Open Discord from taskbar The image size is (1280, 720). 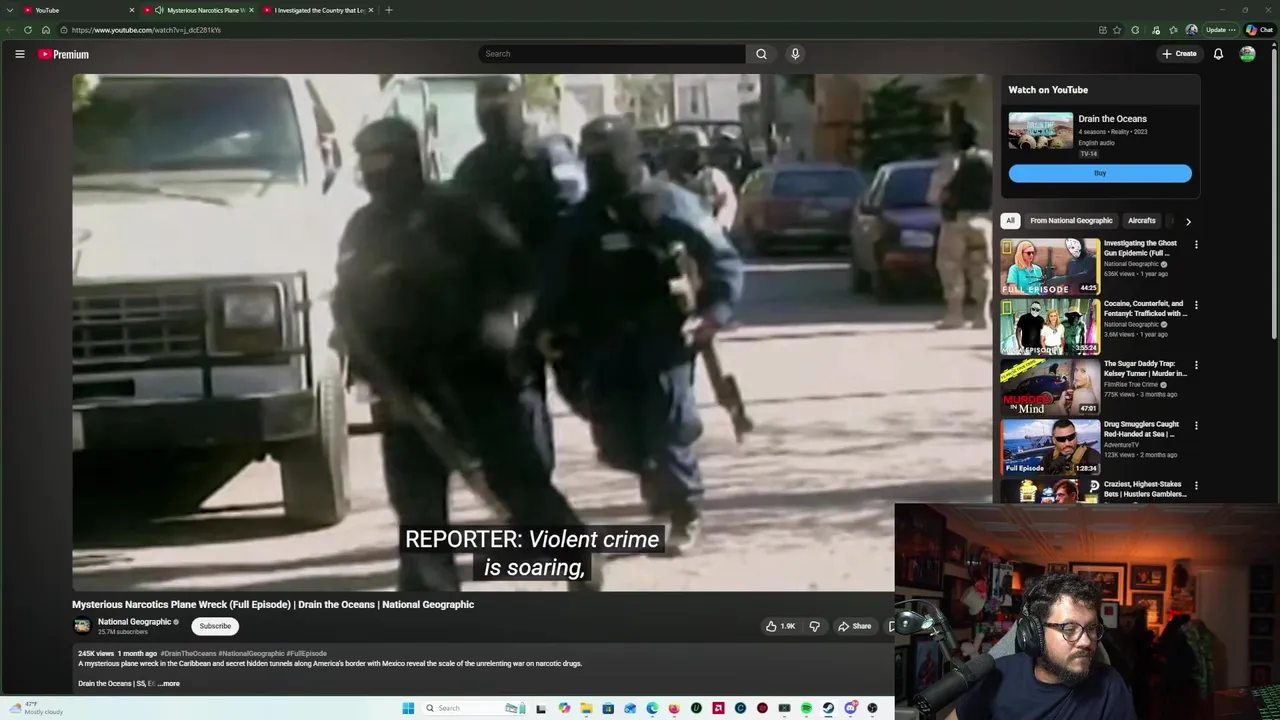[850, 708]
